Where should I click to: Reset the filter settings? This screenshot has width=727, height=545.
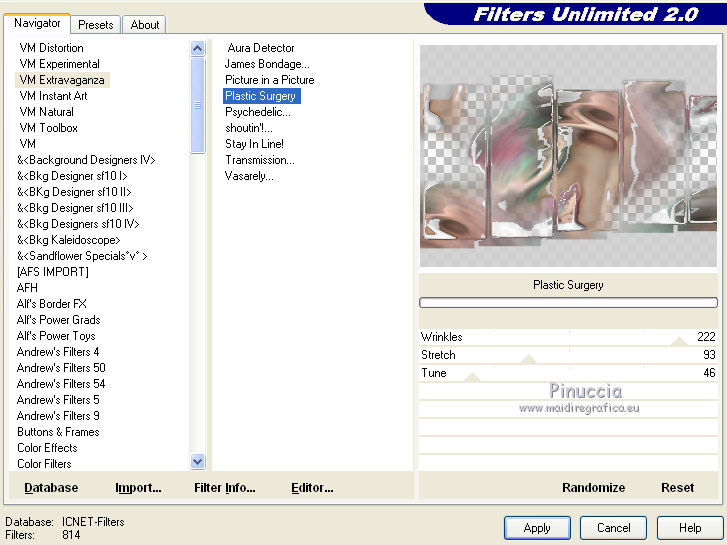tap(677, 487)
